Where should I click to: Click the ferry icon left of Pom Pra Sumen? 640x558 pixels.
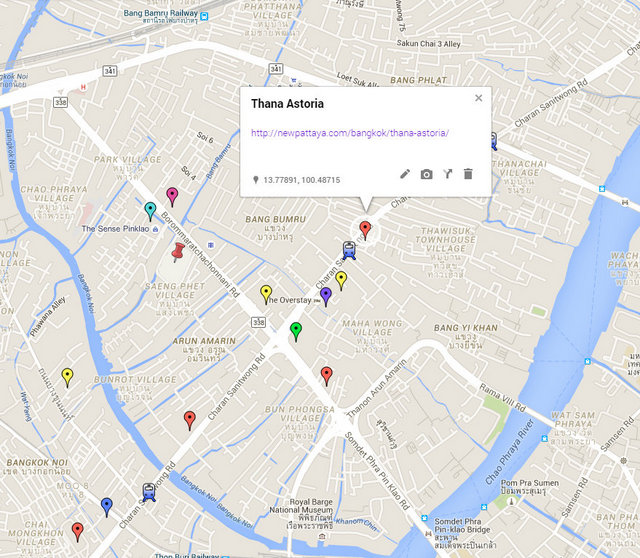coord(484,507)
